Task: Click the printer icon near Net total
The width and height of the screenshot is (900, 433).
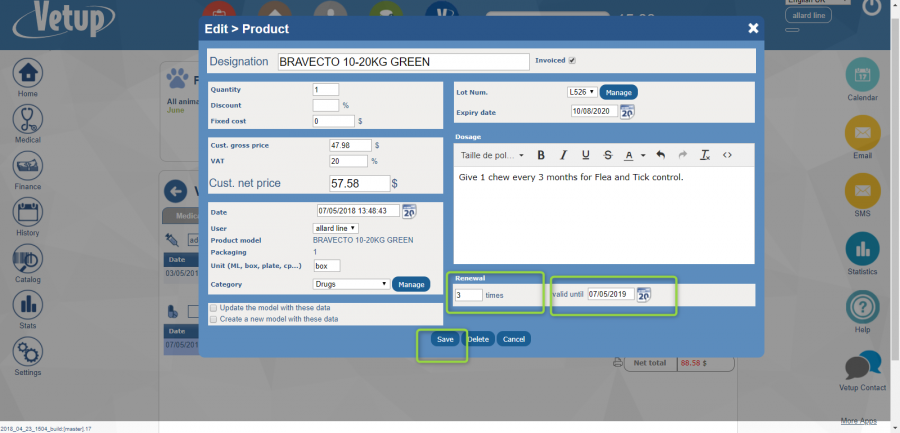Action: (618, 363)
